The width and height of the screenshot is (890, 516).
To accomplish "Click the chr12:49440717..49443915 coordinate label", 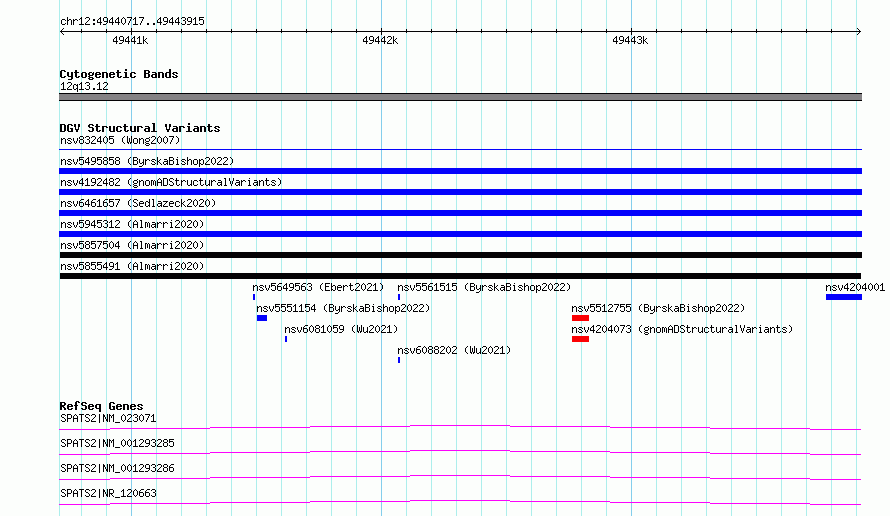I will [x=132, y=21].
